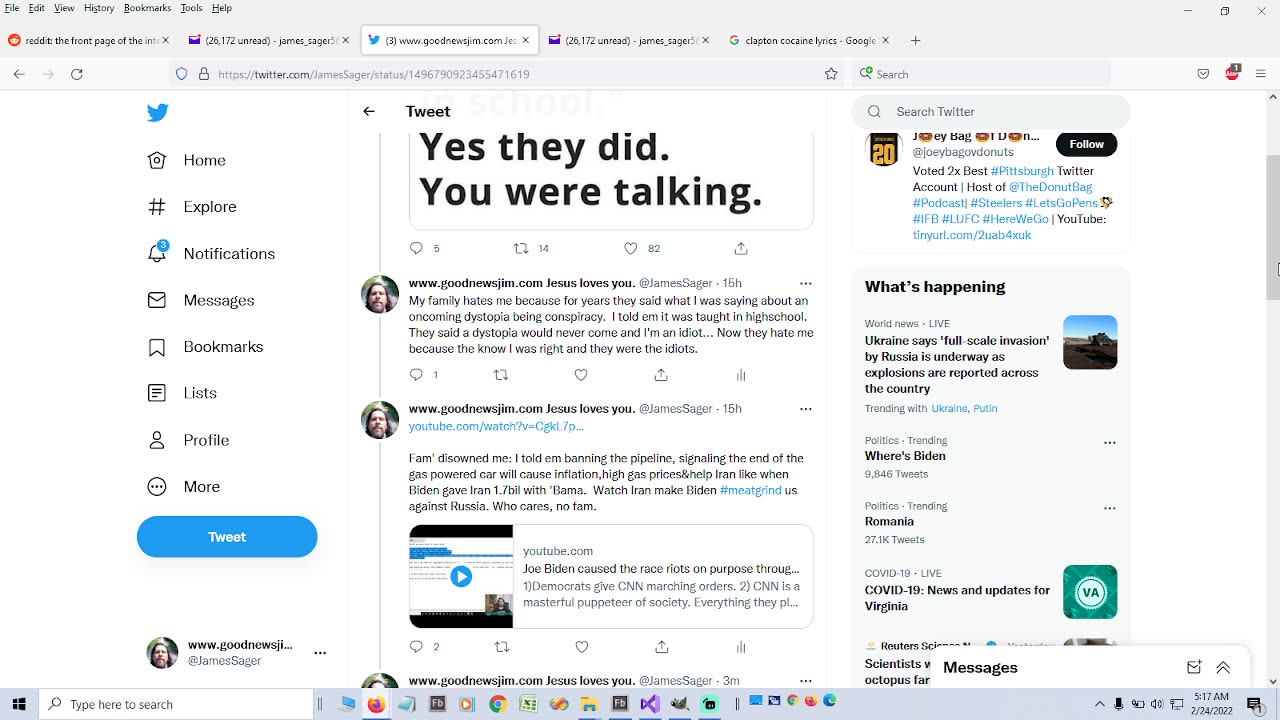The image size is (1280, 720).
Task: Open the youtube.com/watch?v=CgkI.7p link
Action: tap(496, 426)
